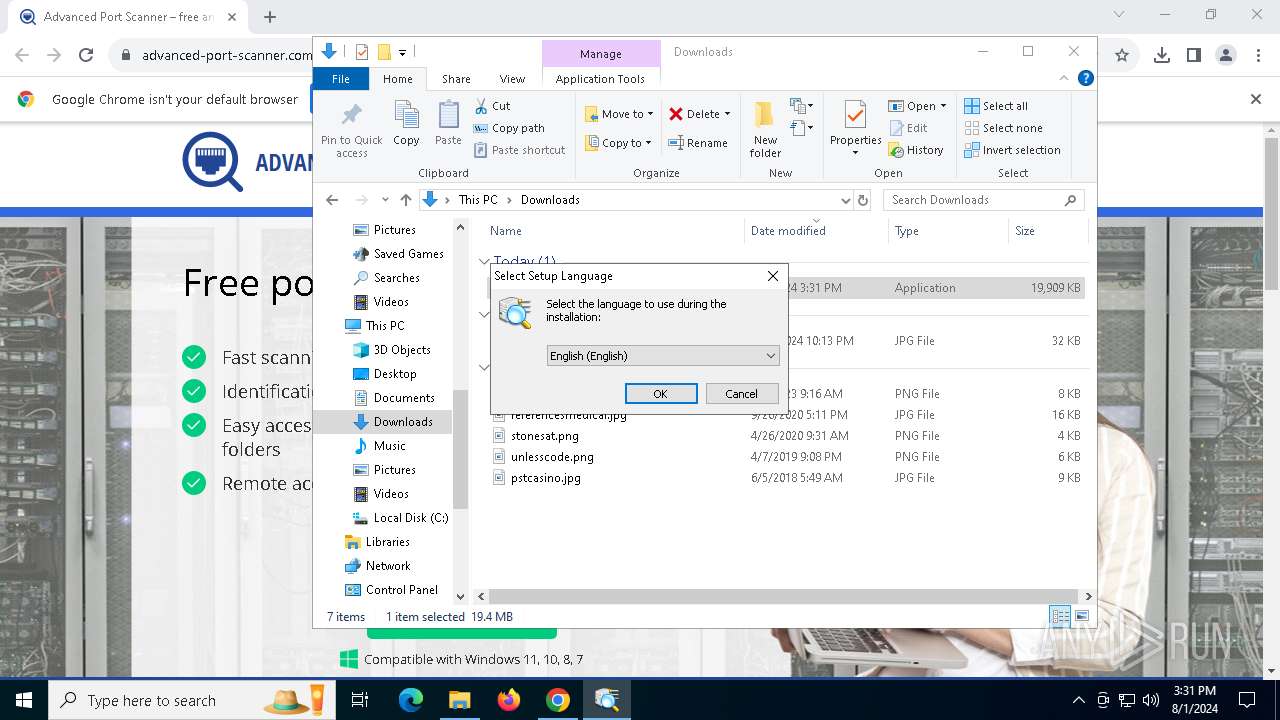Click Quick Access toolbar New folder icon

pyautogui.click(x=383, y=52)
